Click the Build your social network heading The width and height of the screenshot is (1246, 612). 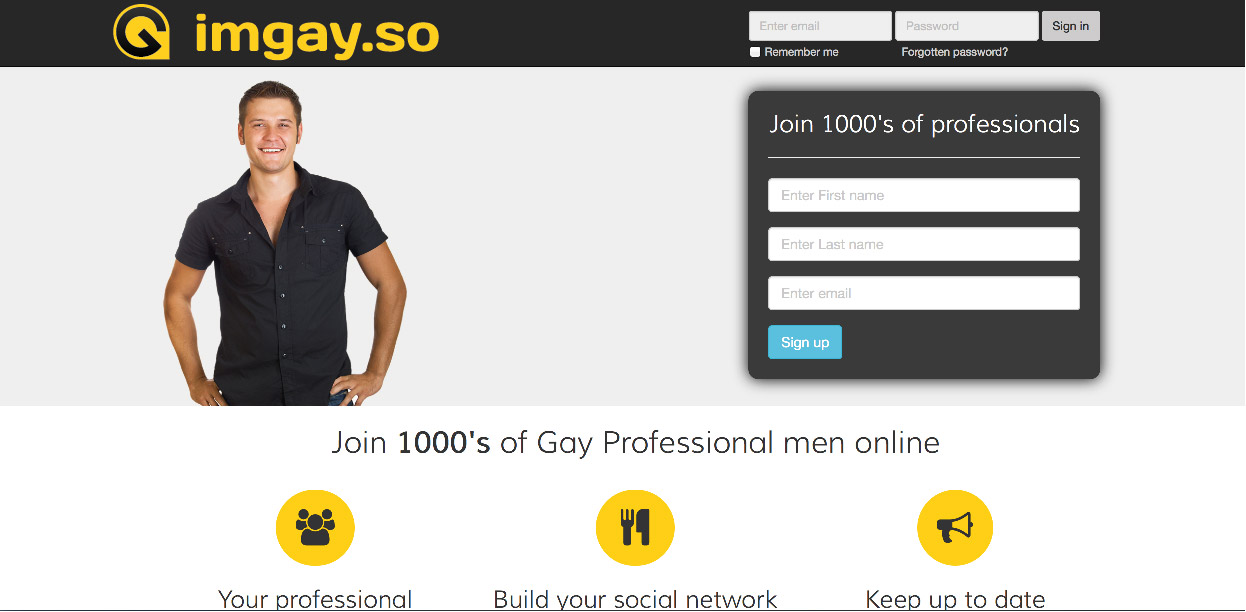pyautogui.click(x=635, y=599)
